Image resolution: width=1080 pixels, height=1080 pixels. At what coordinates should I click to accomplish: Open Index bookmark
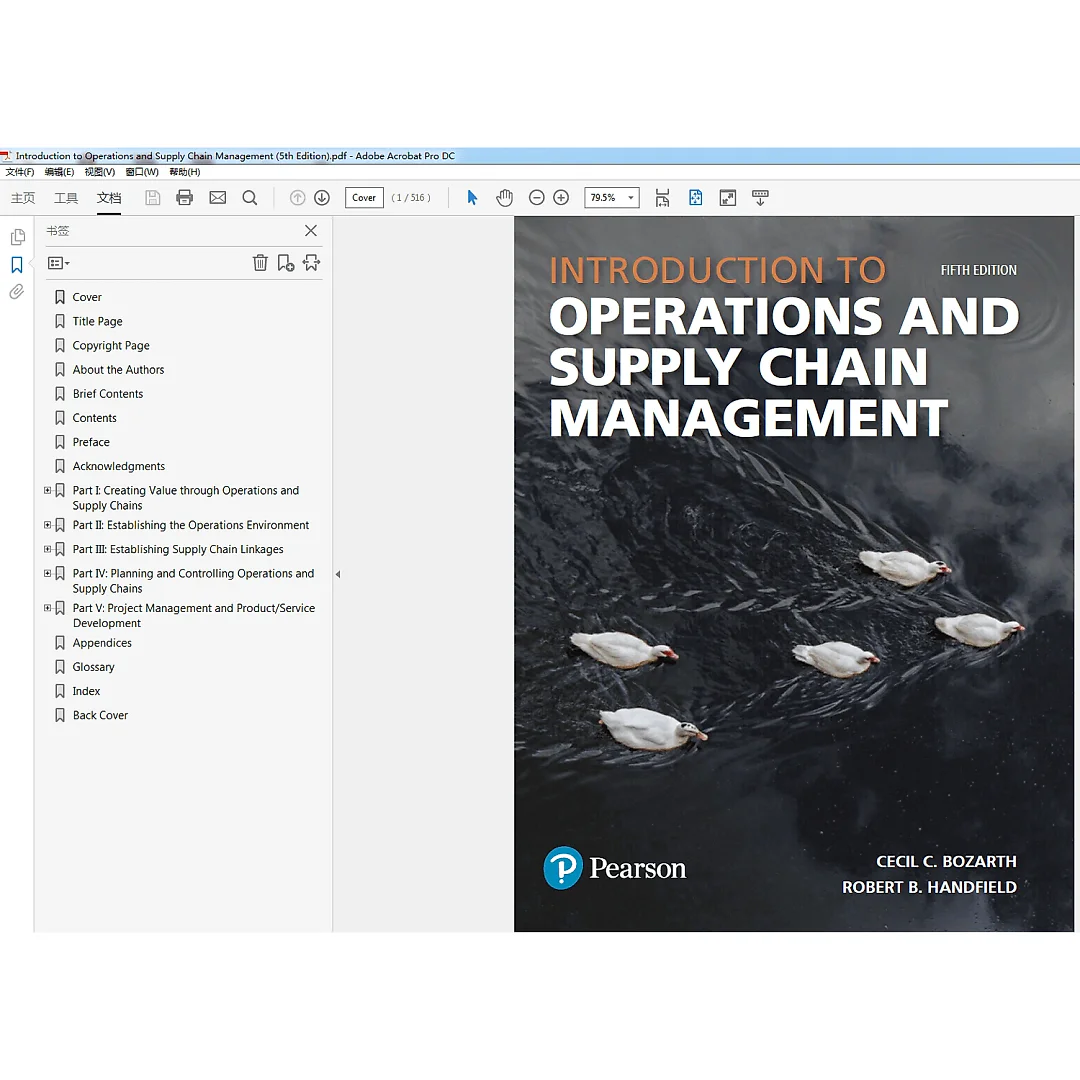86,691
